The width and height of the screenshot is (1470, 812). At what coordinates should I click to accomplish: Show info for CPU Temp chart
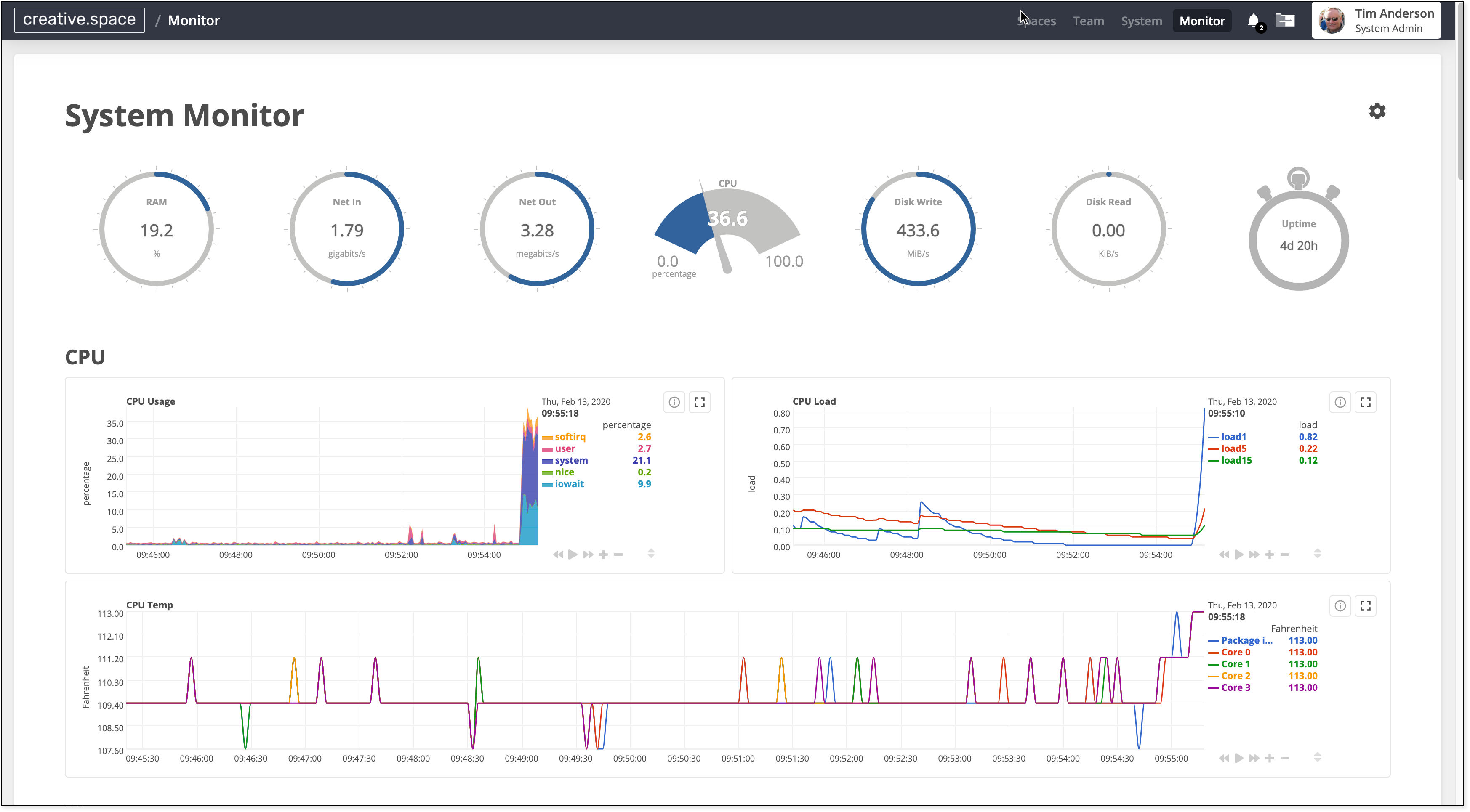1340,605
